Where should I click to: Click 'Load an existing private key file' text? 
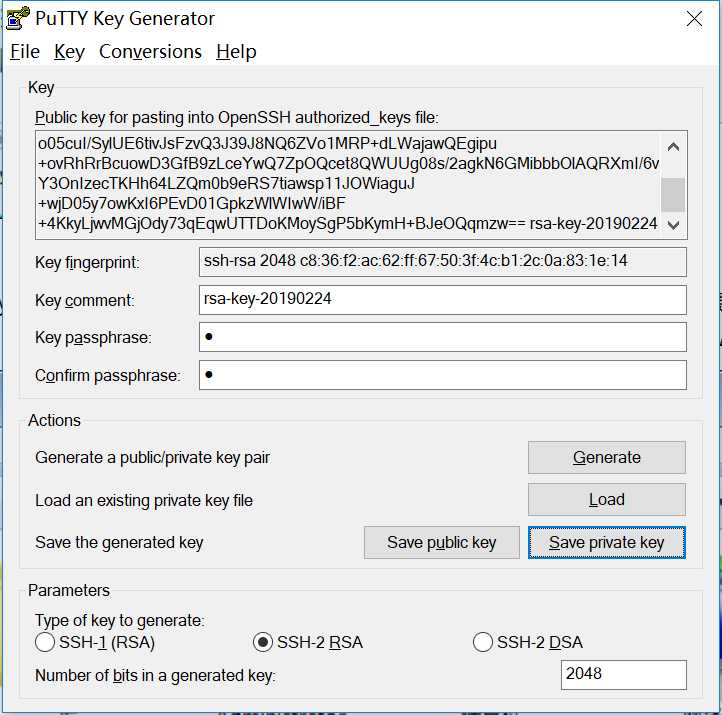[x=144, y=500]
